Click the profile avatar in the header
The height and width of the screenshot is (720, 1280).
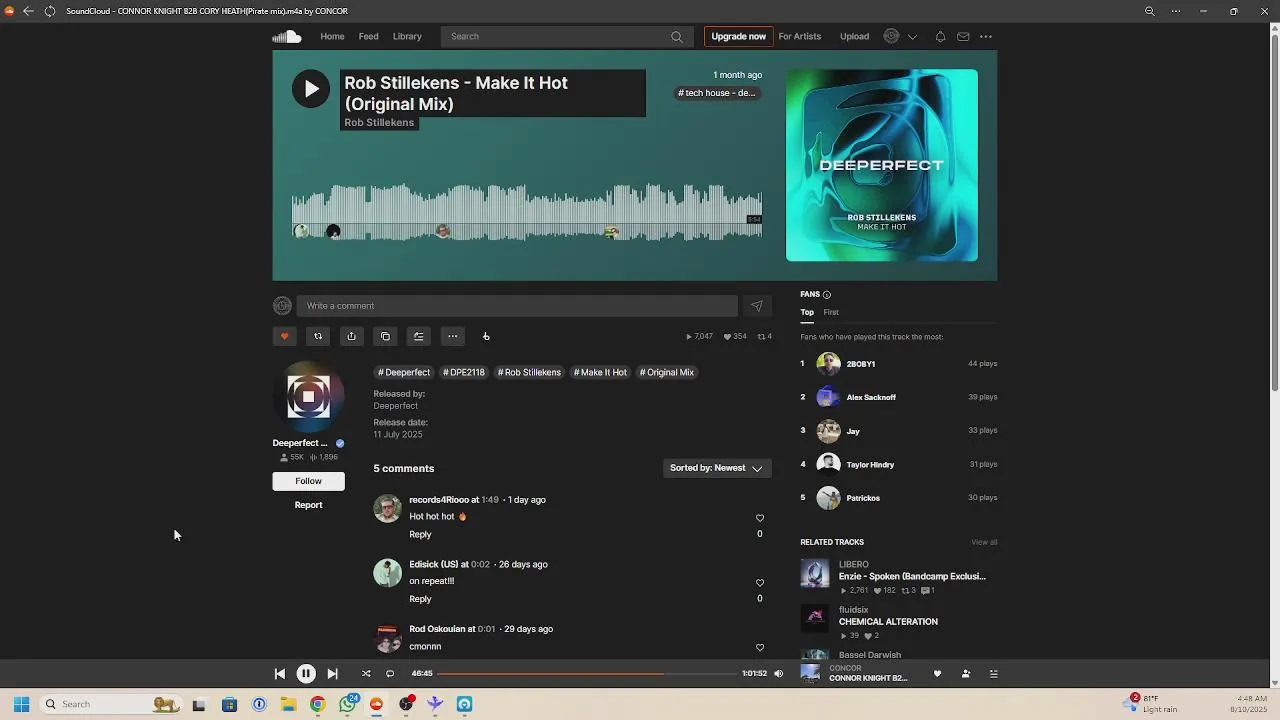coord(891,37)
